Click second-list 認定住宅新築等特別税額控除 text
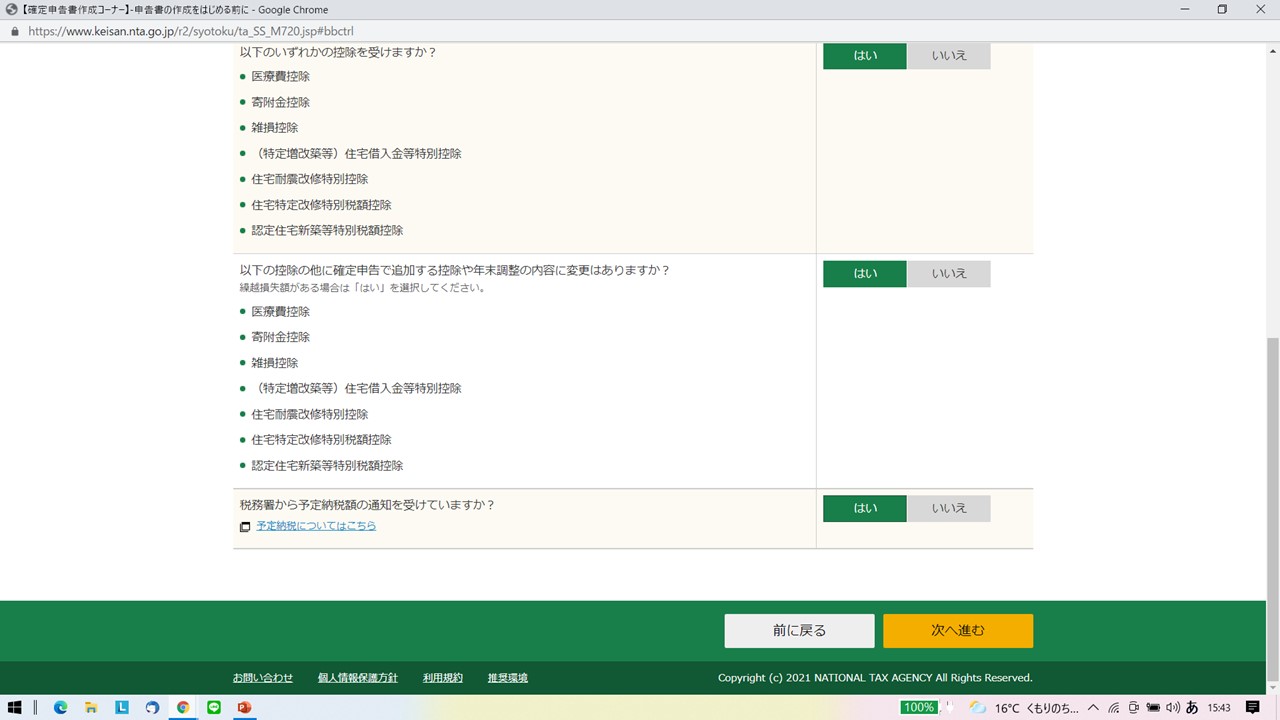 click(327, 465)
